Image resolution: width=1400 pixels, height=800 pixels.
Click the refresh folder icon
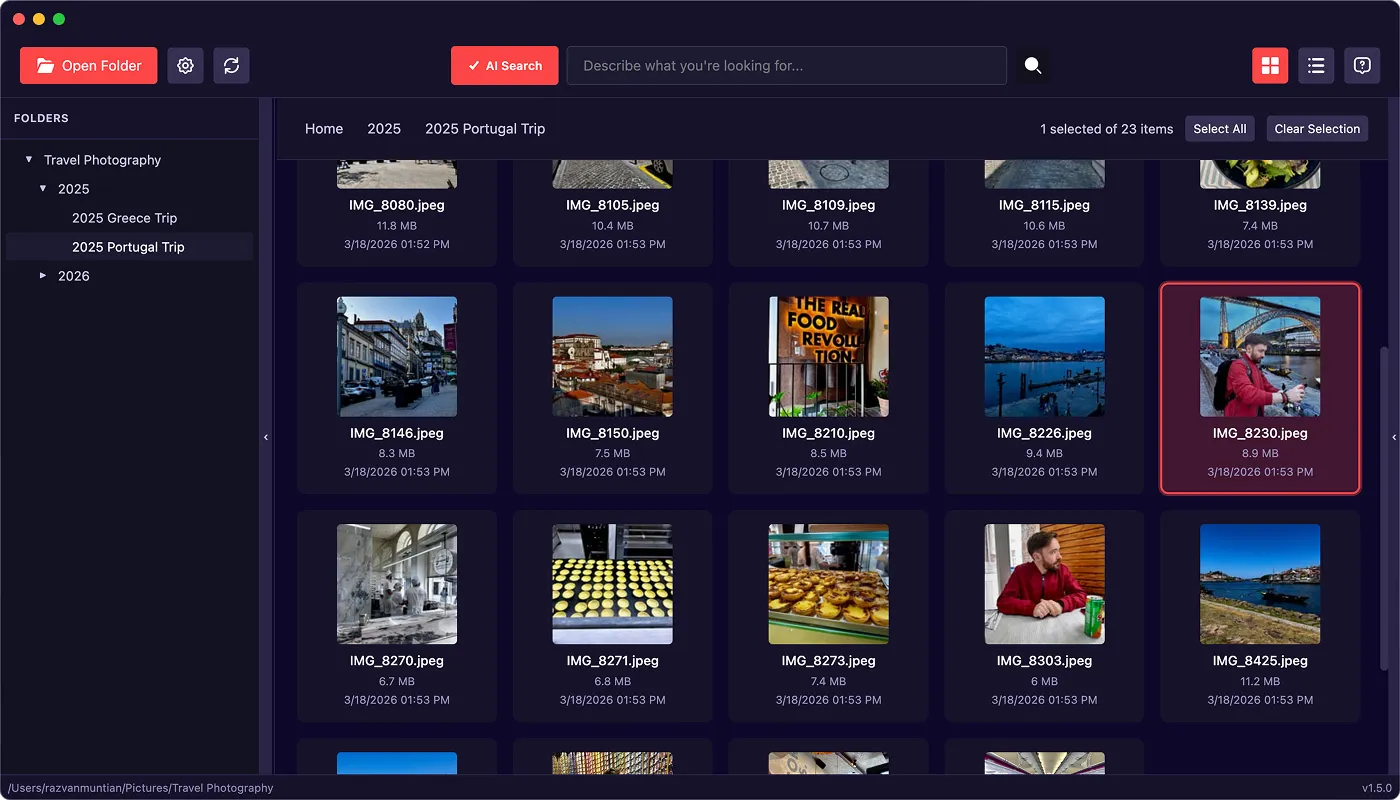[x=231, y=66]
